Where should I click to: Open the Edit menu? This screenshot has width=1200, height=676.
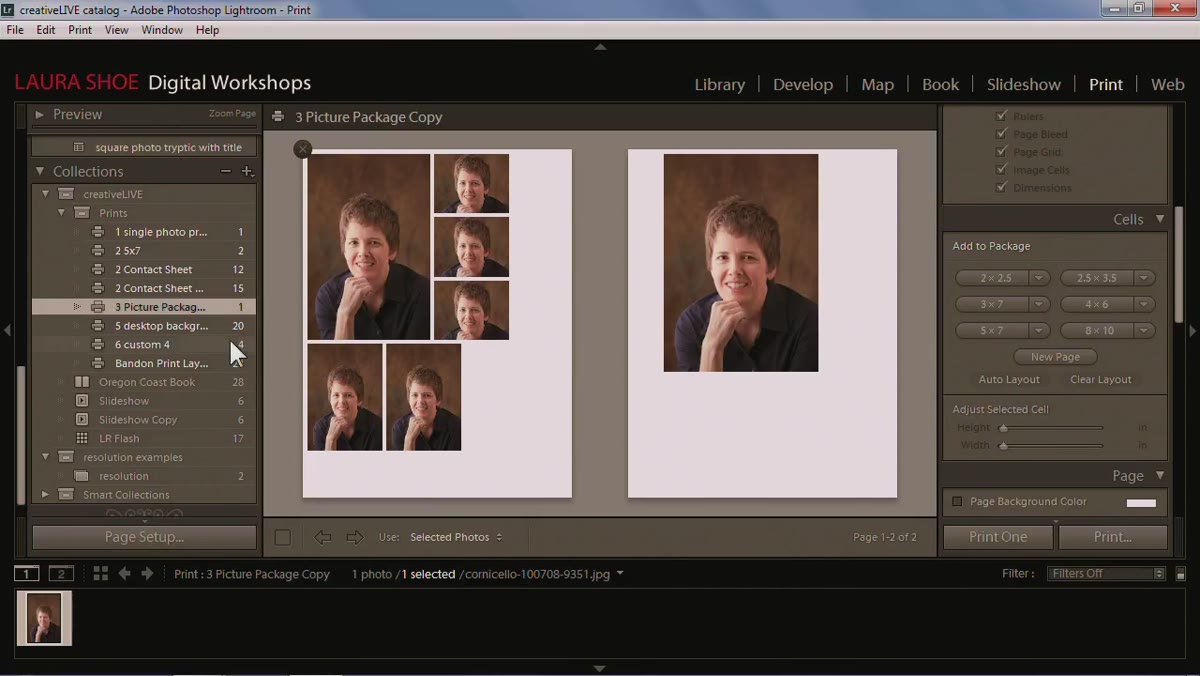(46, 30)
